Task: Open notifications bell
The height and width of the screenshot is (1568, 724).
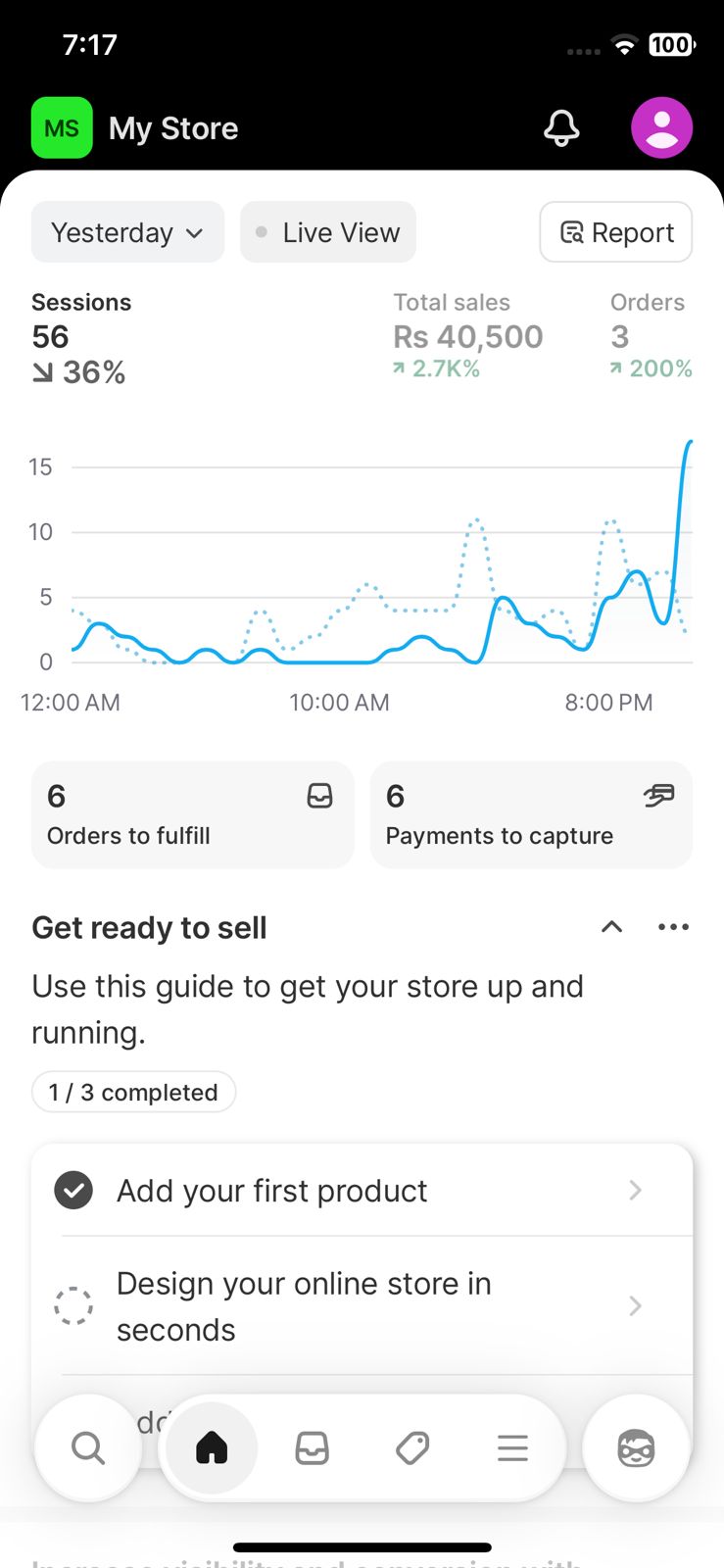Action: tap(561, 128)
